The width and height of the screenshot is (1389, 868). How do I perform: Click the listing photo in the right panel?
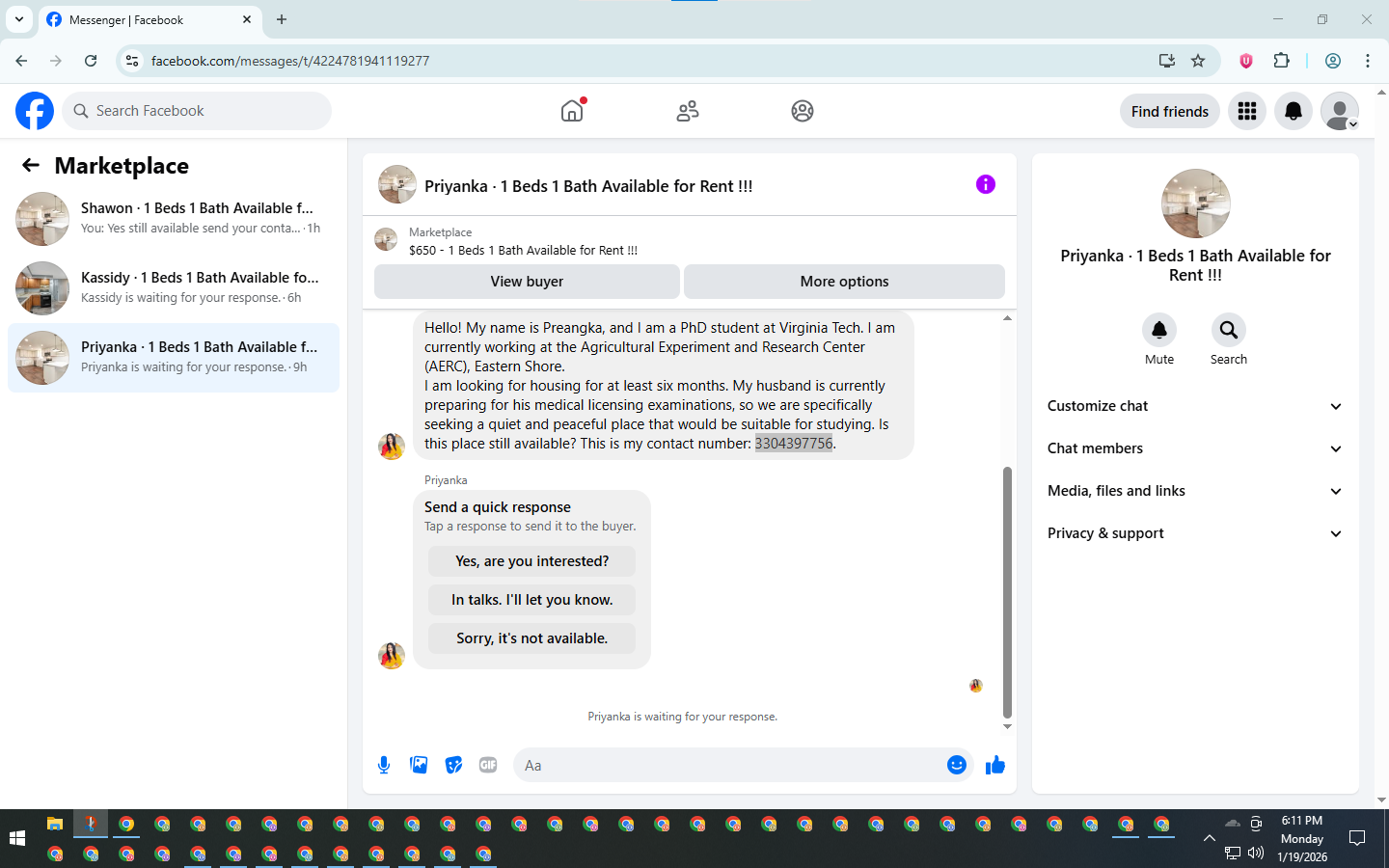(x=1196, y=203)
